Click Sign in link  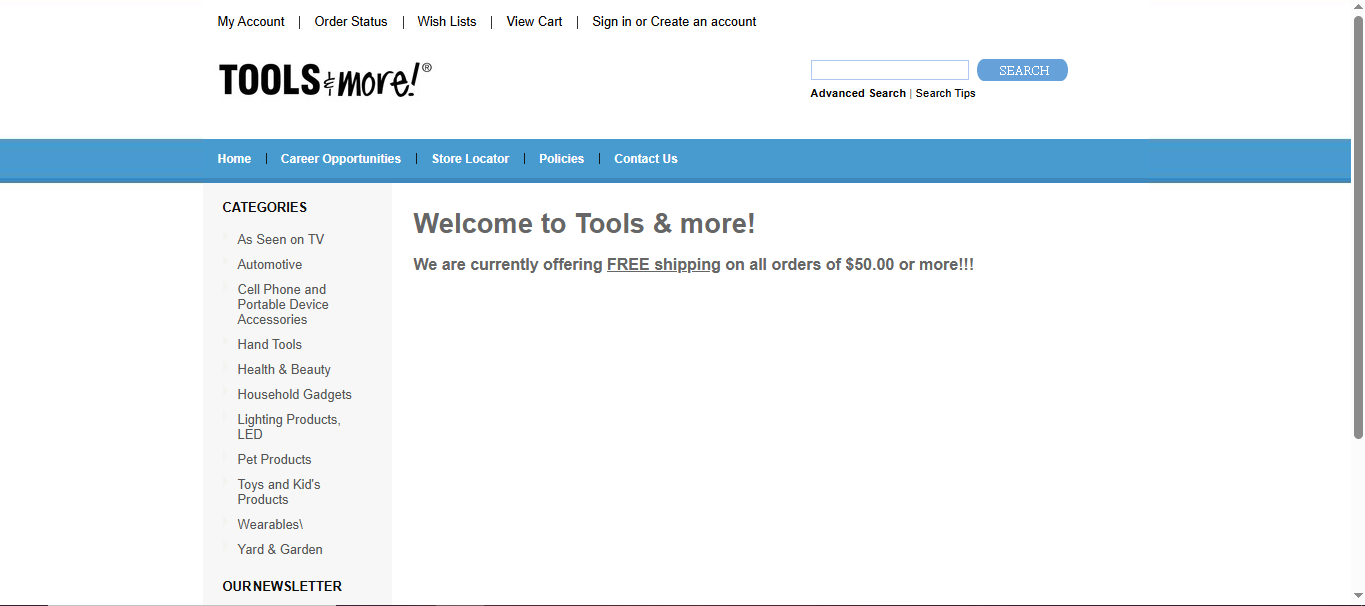point(612,21)
